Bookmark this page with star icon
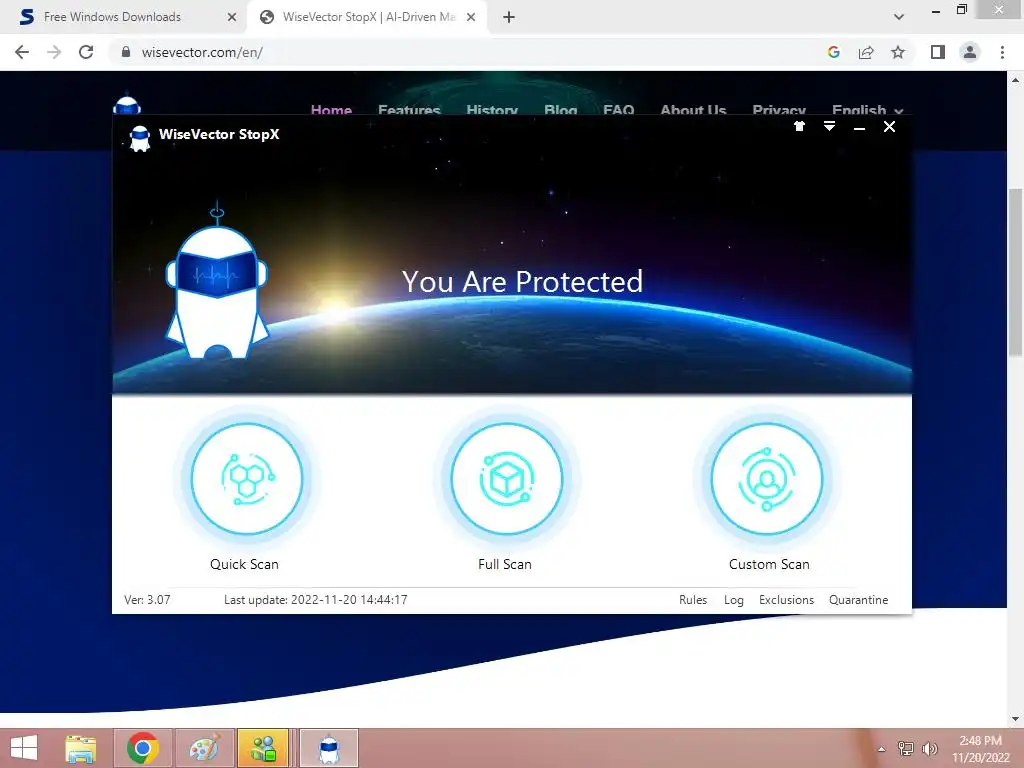Image resolution: width=1024 pixels, height=768 pixels. tap(898, 52)
